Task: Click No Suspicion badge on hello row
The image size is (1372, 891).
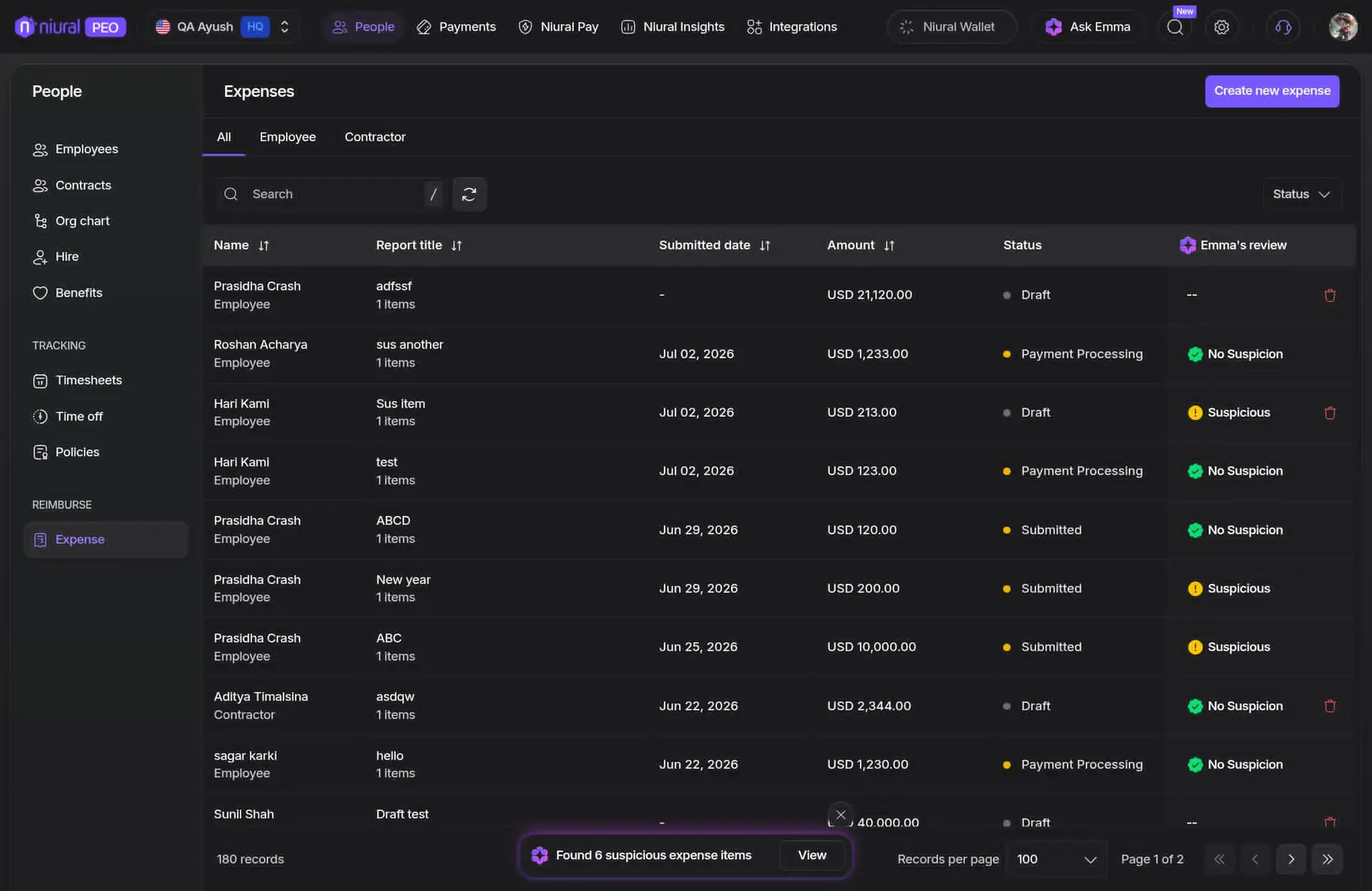Action: point(1235,764)
